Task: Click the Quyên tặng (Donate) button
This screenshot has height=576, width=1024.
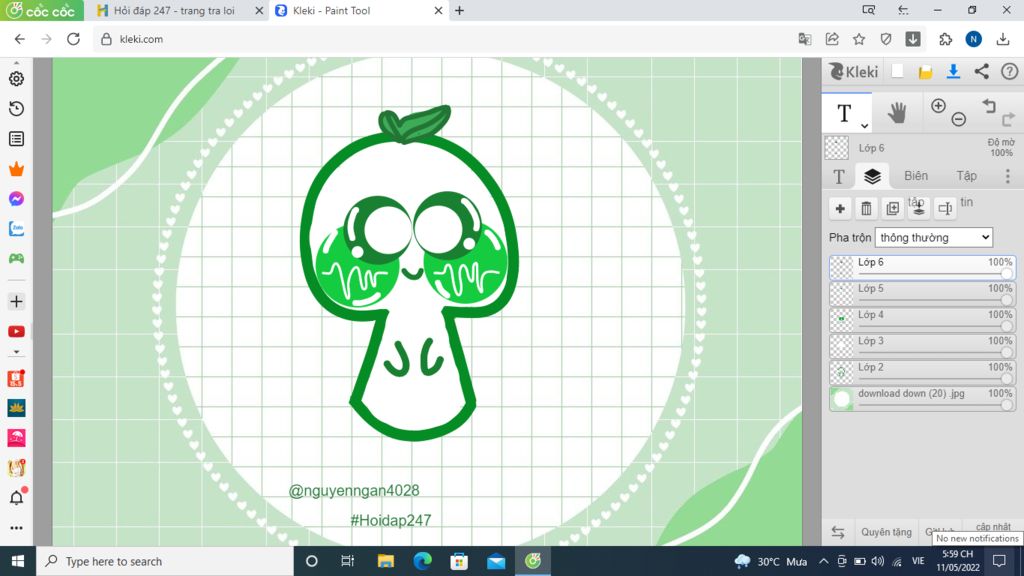Action: tap(886, 532)
